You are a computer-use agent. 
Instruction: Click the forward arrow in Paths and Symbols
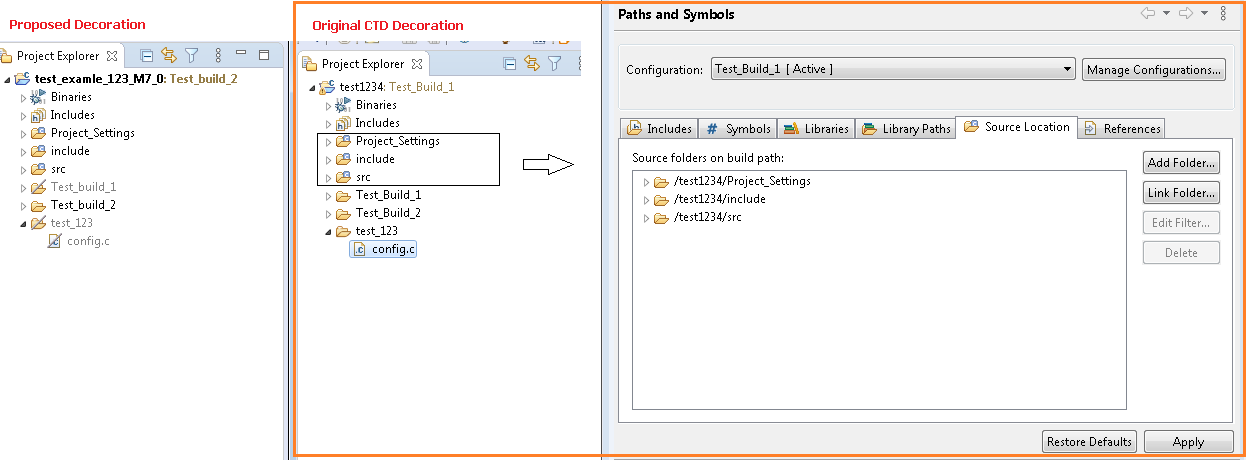[1186, 14]
